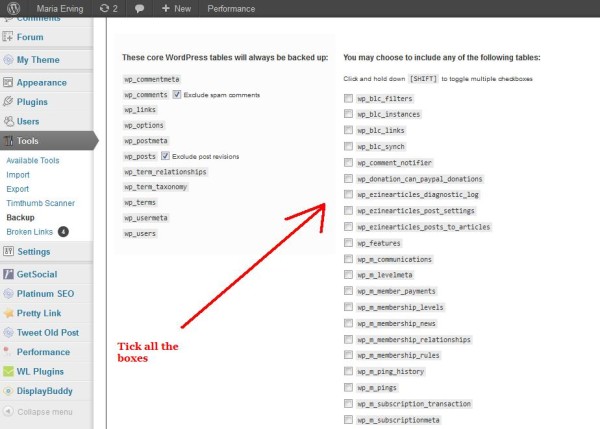
Task: Tick the wp_m_membership_news checkbox
Action: [348, 323]
